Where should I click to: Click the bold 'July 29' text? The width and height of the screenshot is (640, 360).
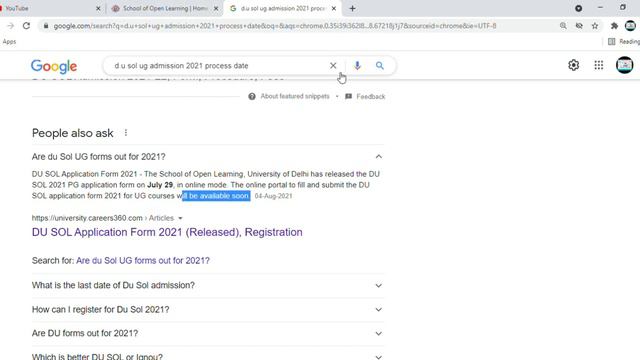coord(160,185)
